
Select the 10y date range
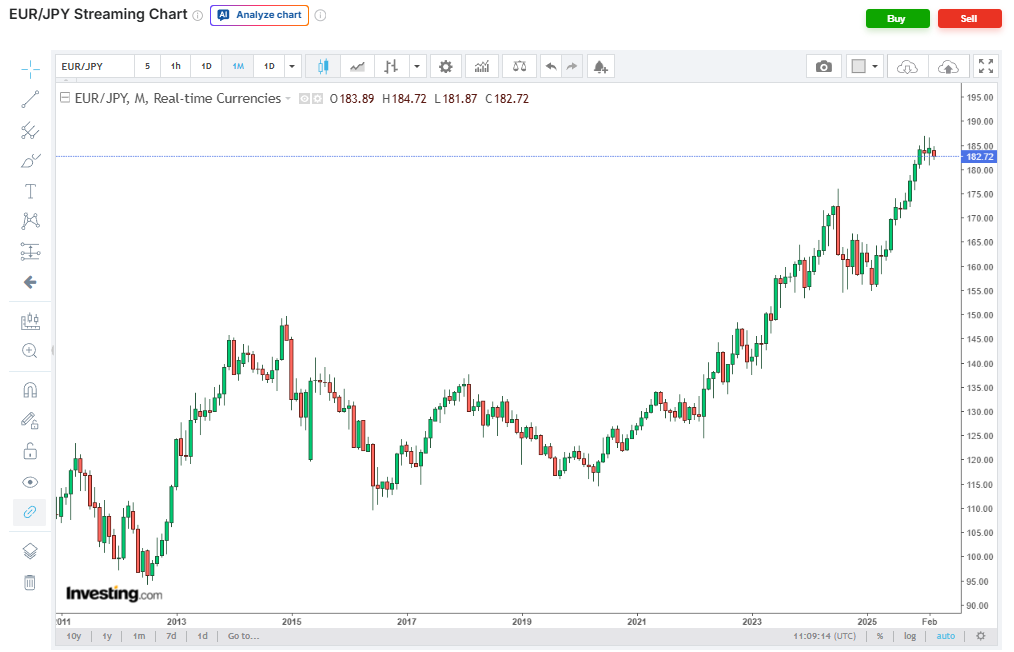(x=73, y=636)
